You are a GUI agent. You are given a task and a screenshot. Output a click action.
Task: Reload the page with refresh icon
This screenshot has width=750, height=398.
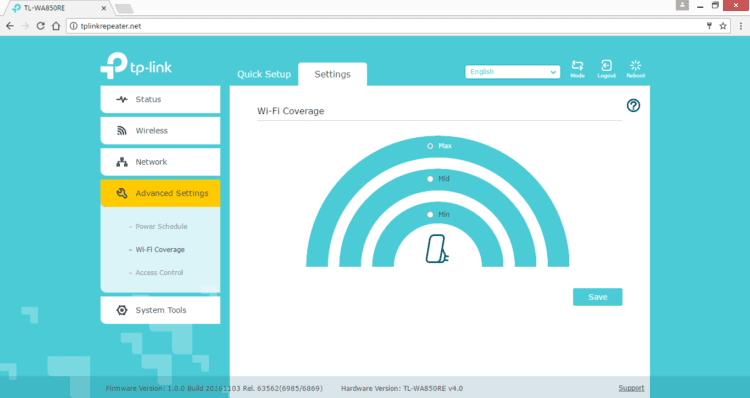click(41, 26)
